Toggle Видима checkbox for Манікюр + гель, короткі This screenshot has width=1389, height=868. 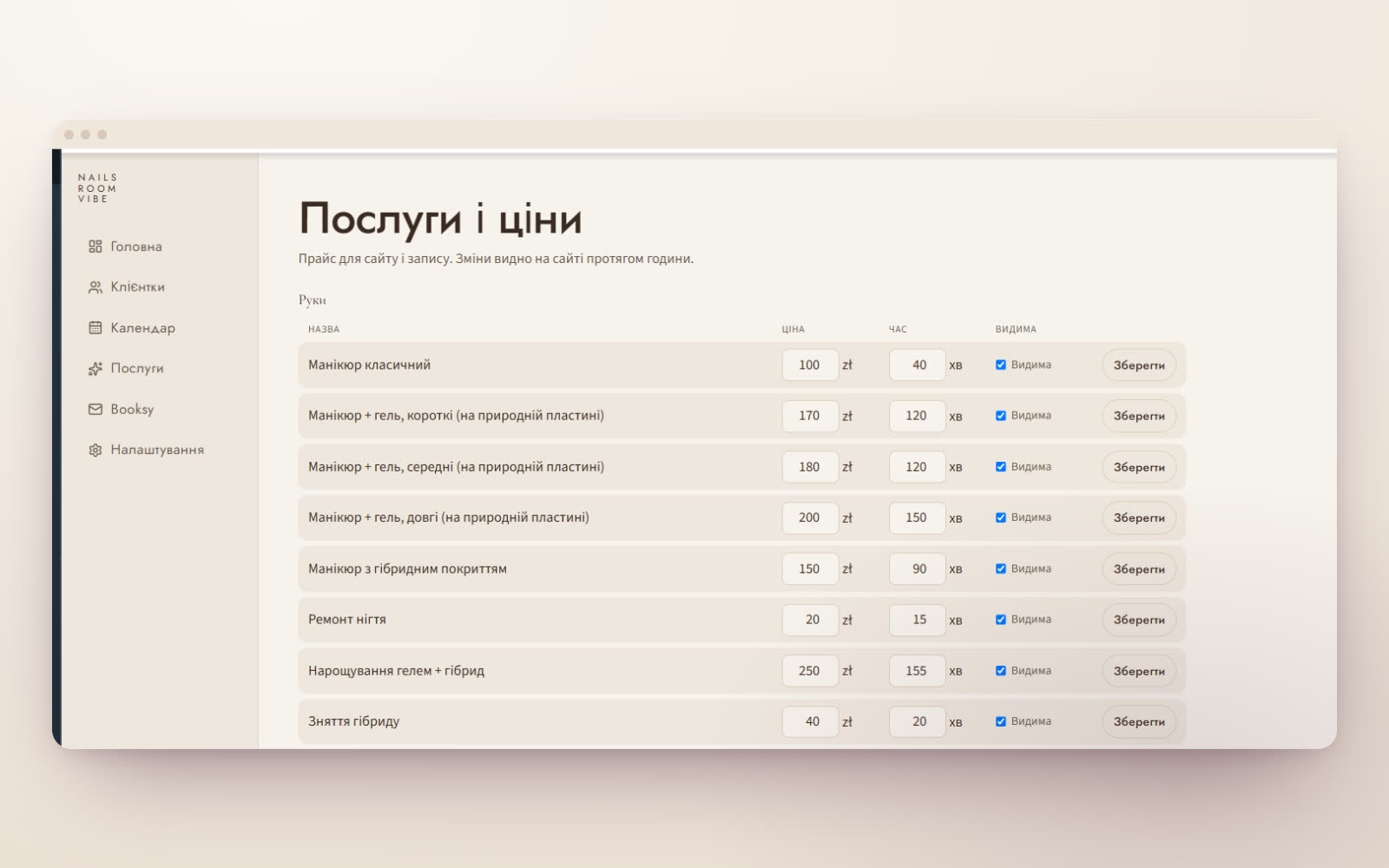(x=1001, y=416)
